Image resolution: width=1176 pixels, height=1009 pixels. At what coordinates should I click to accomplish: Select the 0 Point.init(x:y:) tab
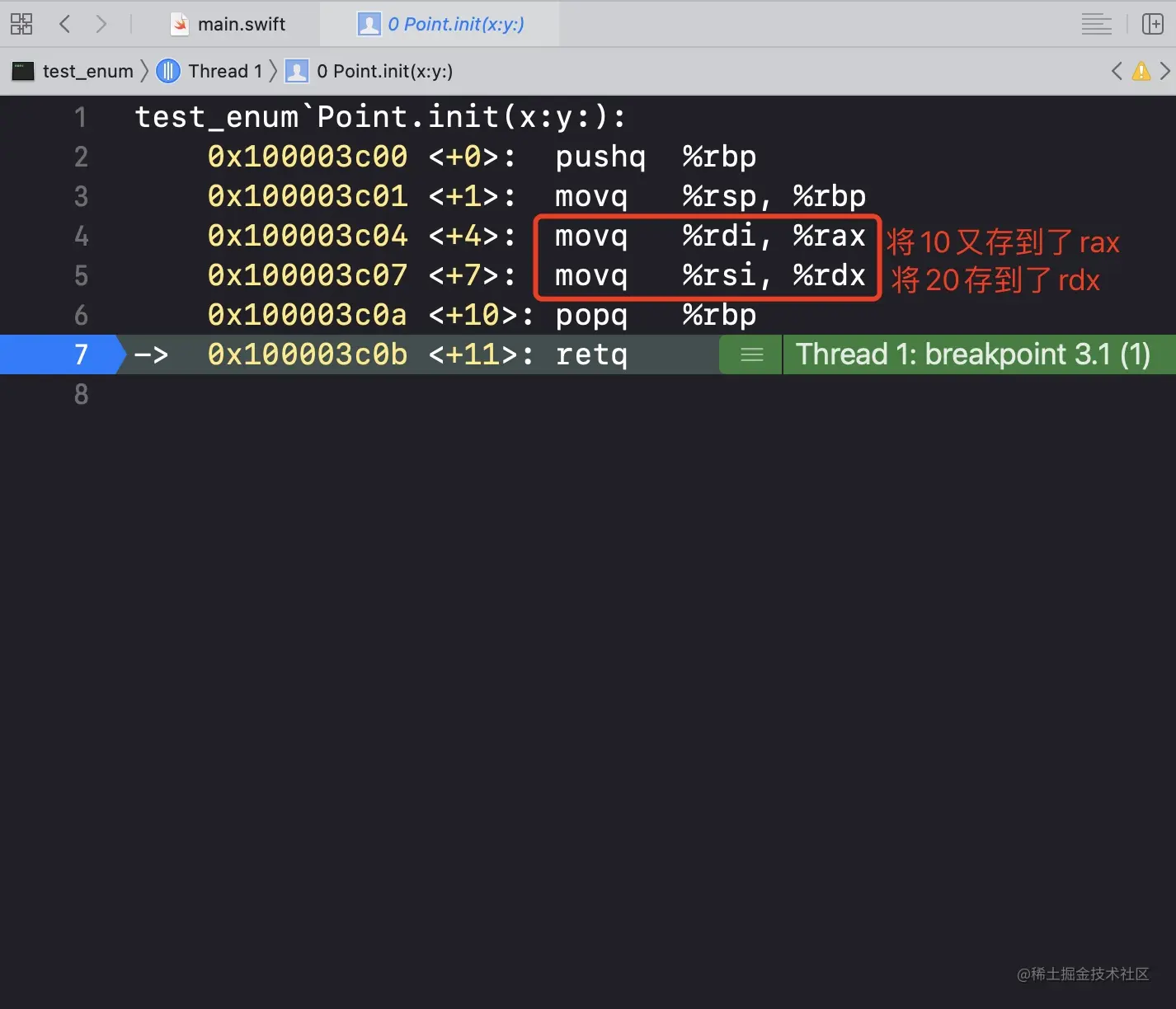[x=440, y=24]
